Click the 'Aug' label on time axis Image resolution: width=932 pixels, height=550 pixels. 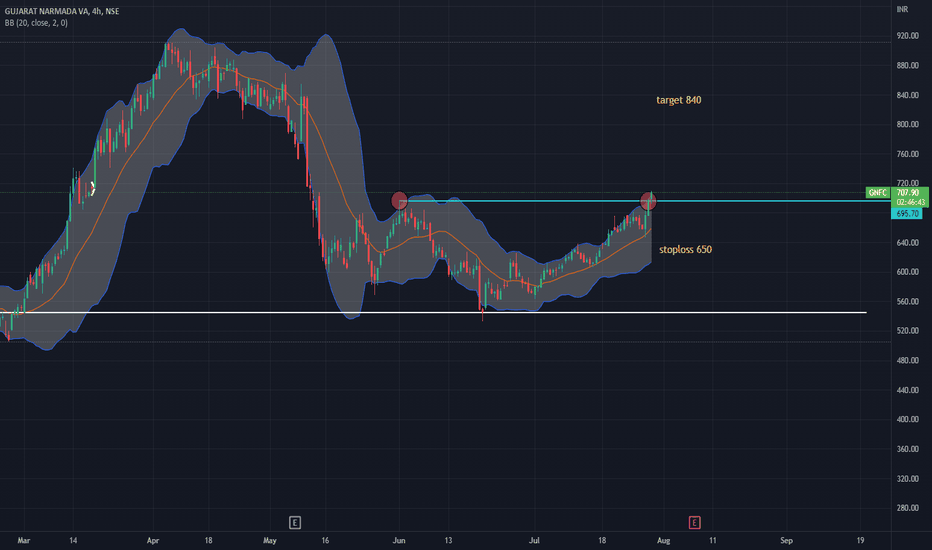663,540
